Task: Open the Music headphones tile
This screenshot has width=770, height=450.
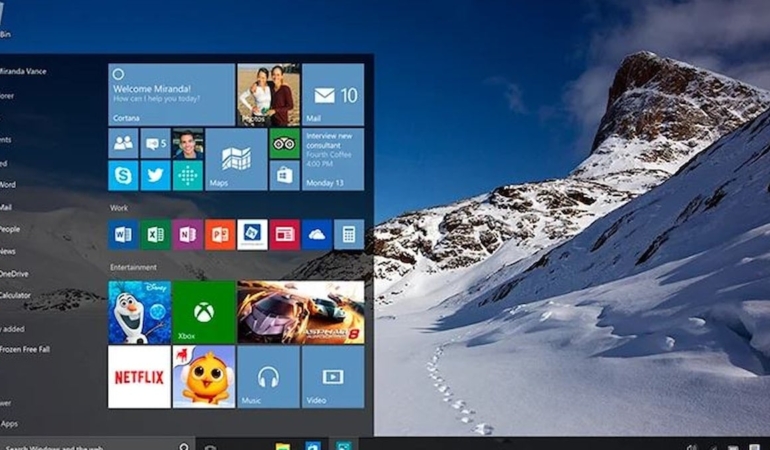Action: [x=269, y=377]
